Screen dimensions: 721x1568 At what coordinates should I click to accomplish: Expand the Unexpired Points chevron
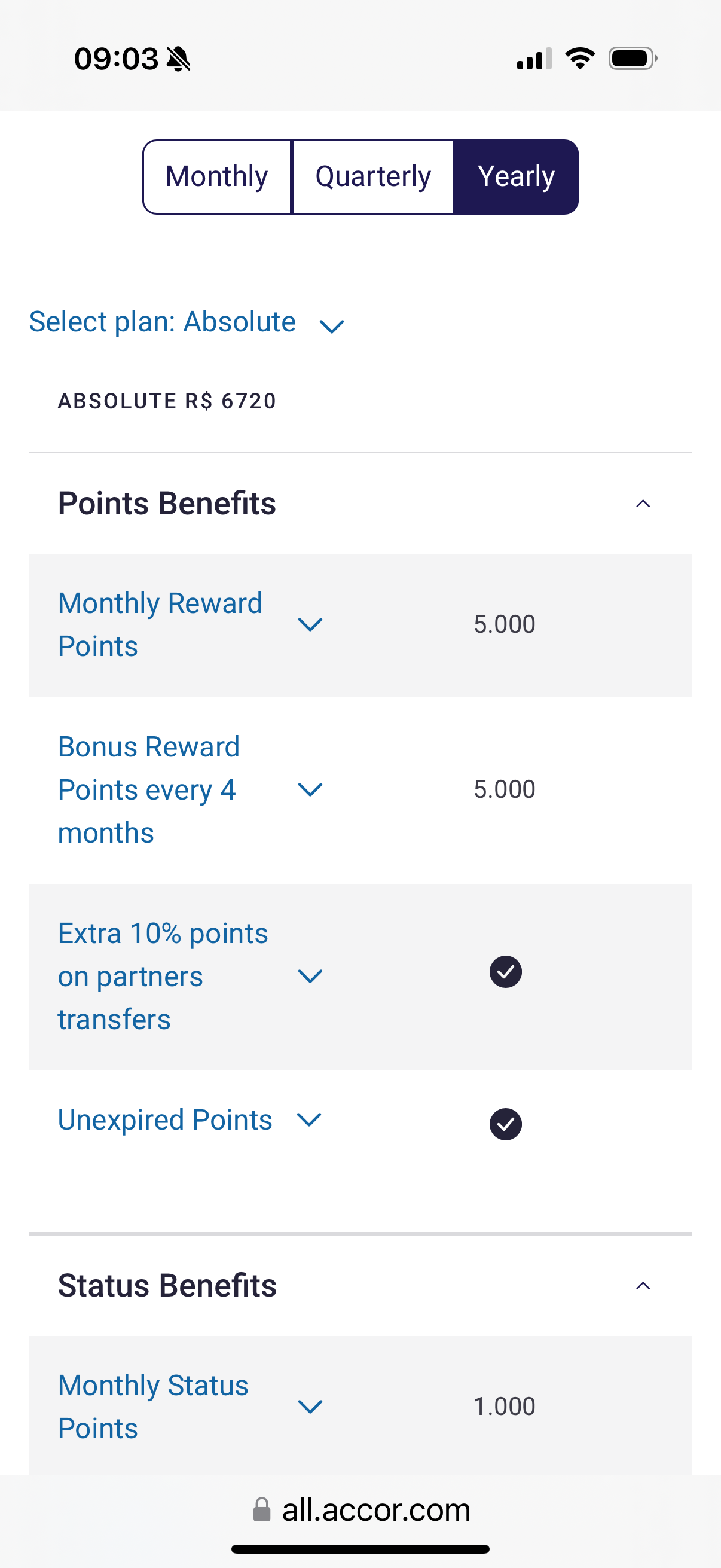pyautogui.click(x=309, y=1119)
